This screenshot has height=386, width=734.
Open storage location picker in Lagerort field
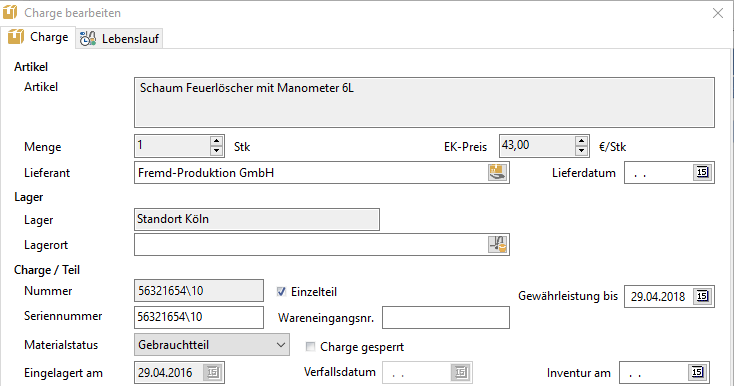click(498, 245)
